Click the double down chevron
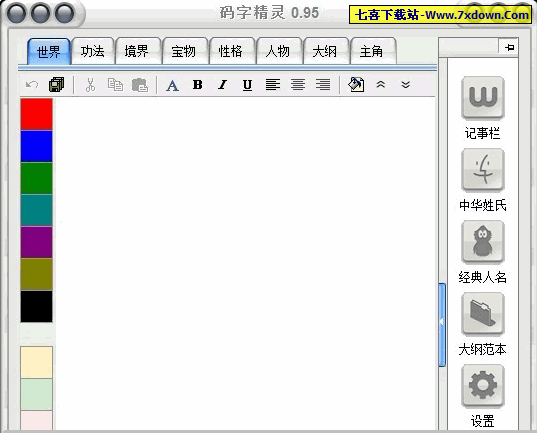This screenshot has width=537, height=433. [x=406, y=85]
